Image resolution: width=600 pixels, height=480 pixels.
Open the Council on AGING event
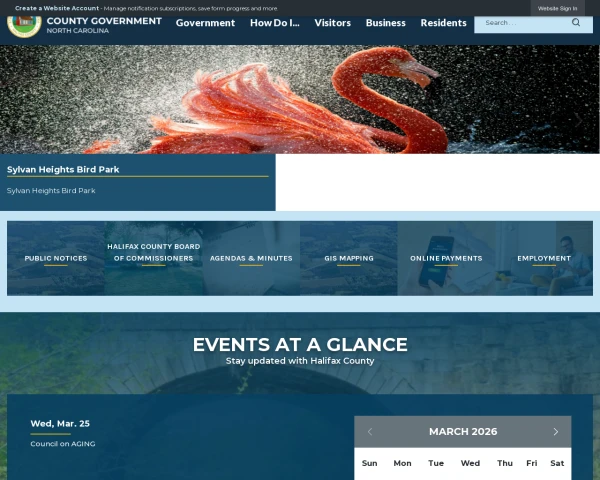[x=63, y=443]
